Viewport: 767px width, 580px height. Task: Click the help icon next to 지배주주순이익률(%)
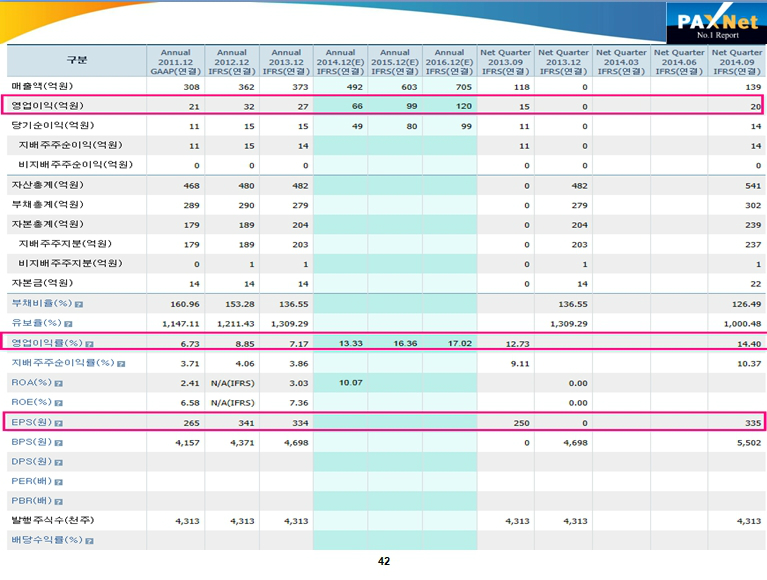[x=120, y=363]
